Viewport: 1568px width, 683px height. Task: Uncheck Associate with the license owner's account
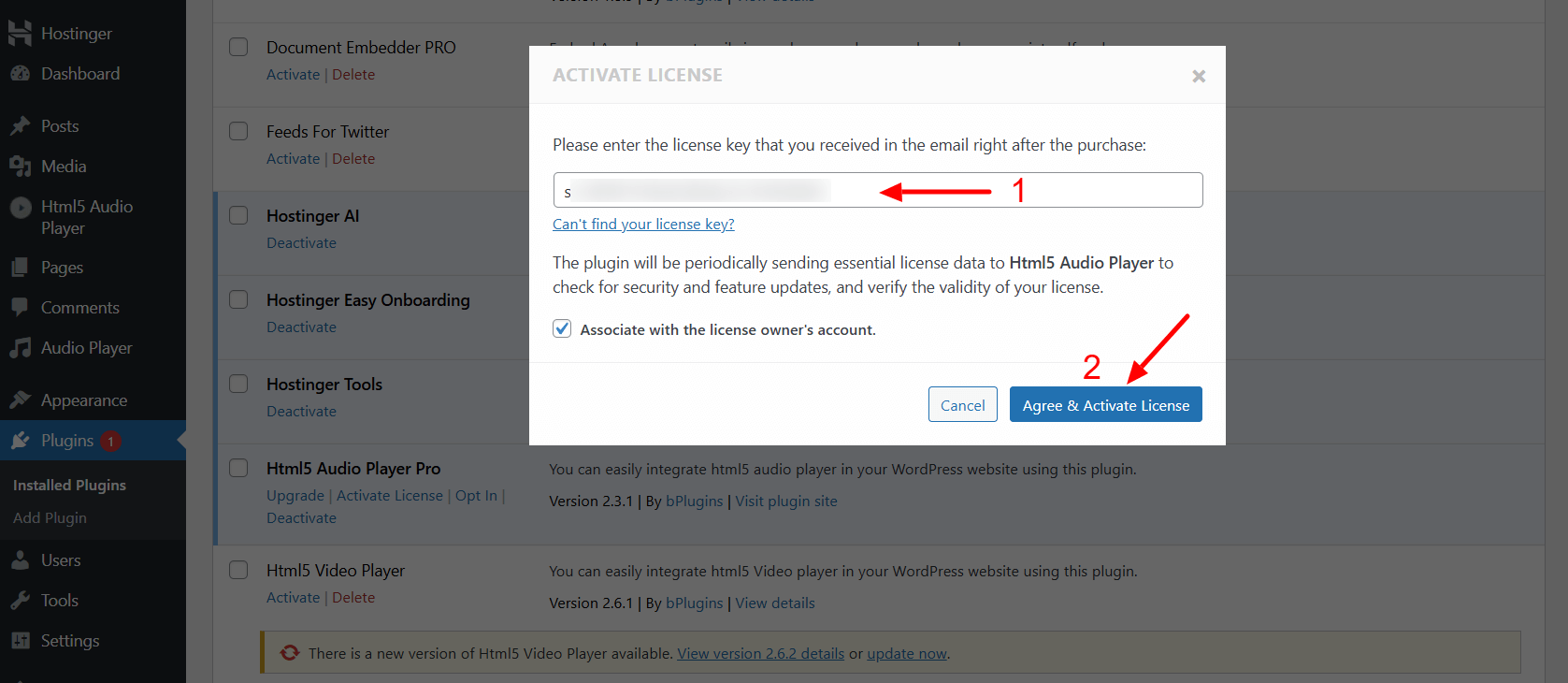pyautogui.click(x=562, y=328)
